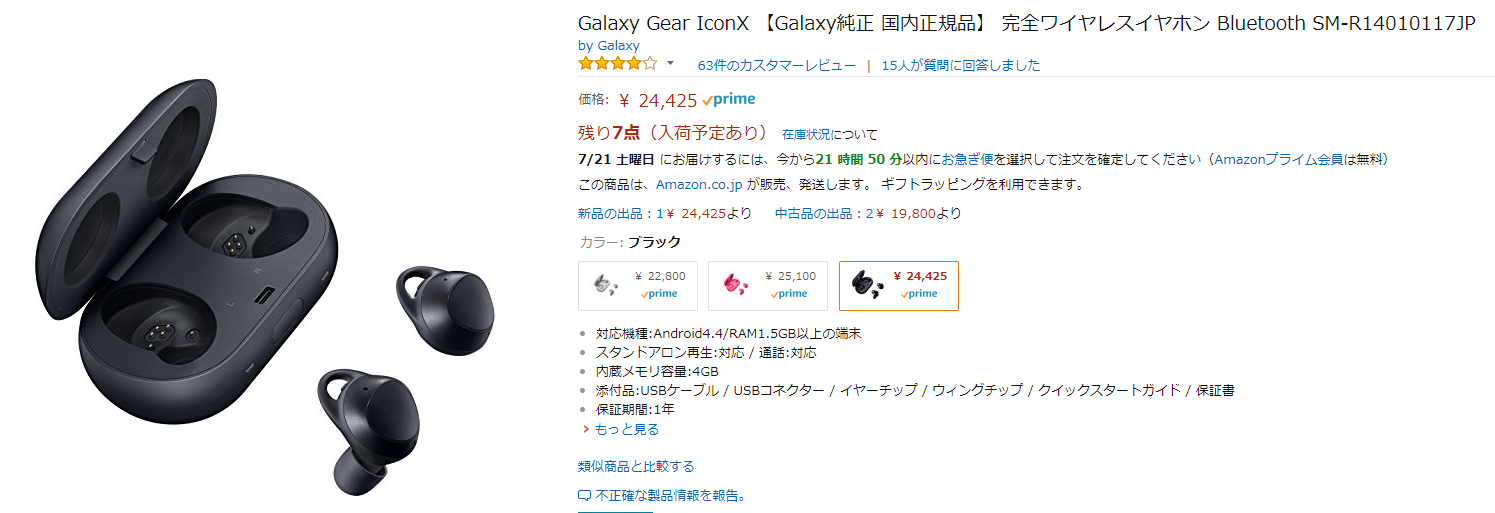Select the black color option at ¥24,425
The height and width of the screenshot is (513, 1495).
[898, 285]
